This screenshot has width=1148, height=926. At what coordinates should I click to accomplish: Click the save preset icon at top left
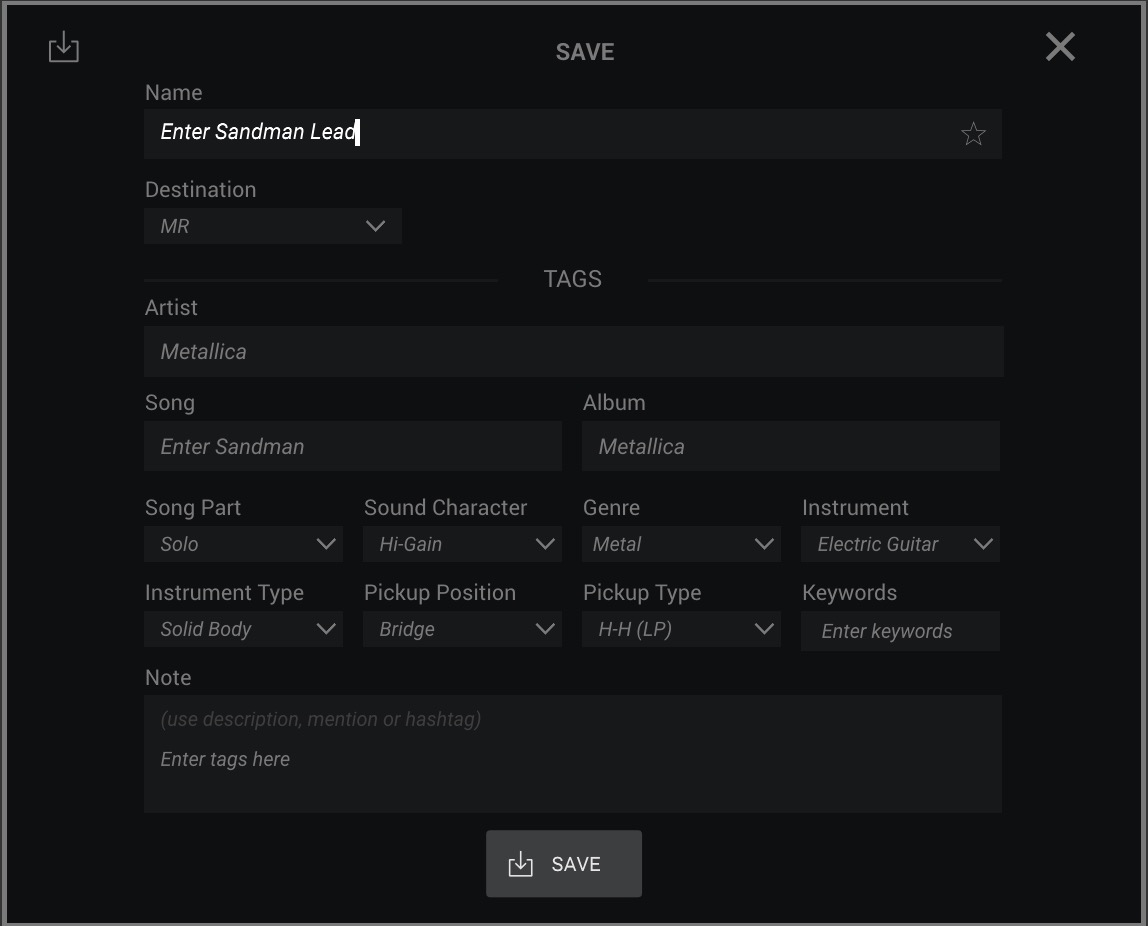click(64, 47)
